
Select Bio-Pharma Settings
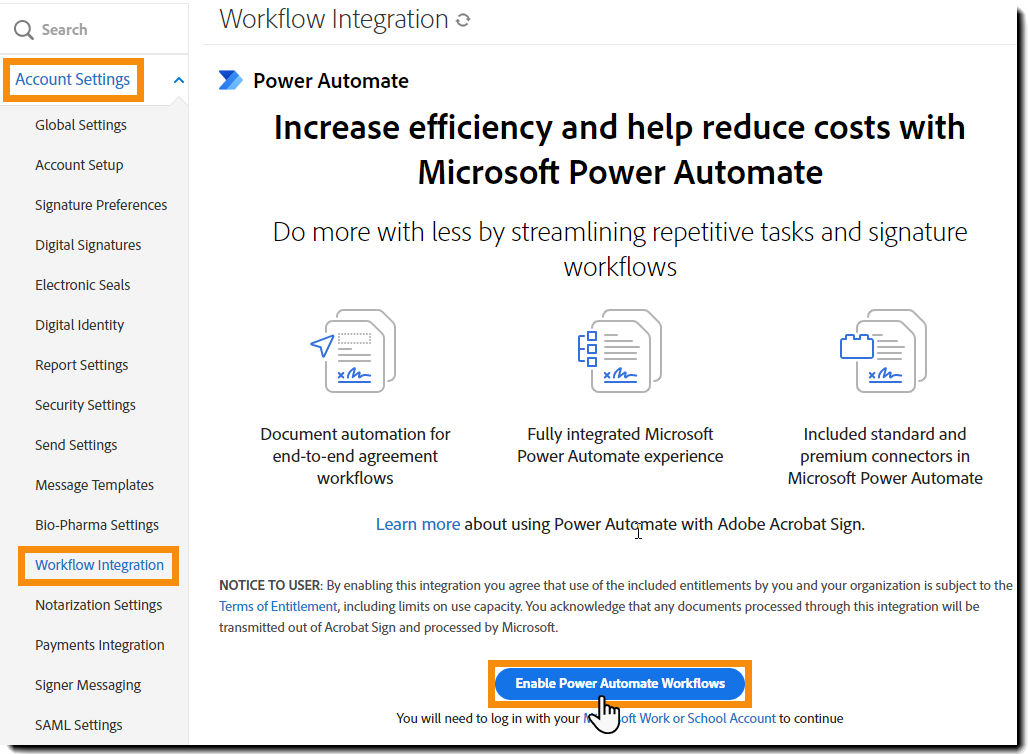[96, 524]
